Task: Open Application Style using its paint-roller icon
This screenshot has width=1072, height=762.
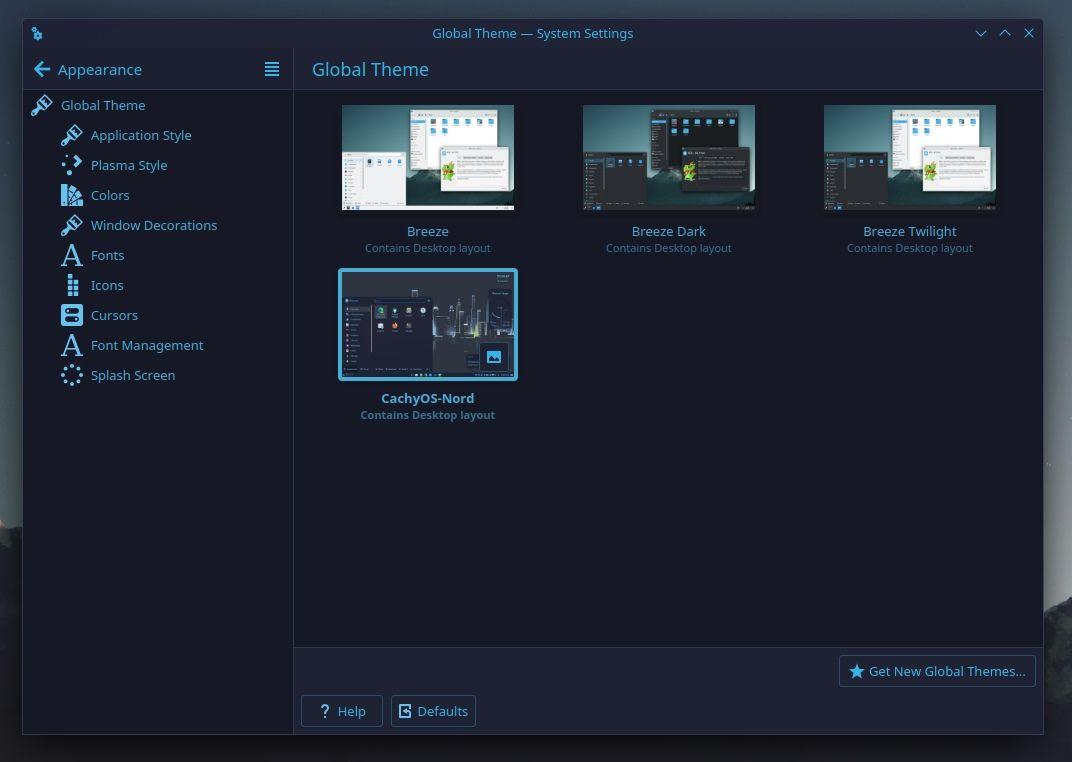Action: pyautogui.click(x=72, y=135)
